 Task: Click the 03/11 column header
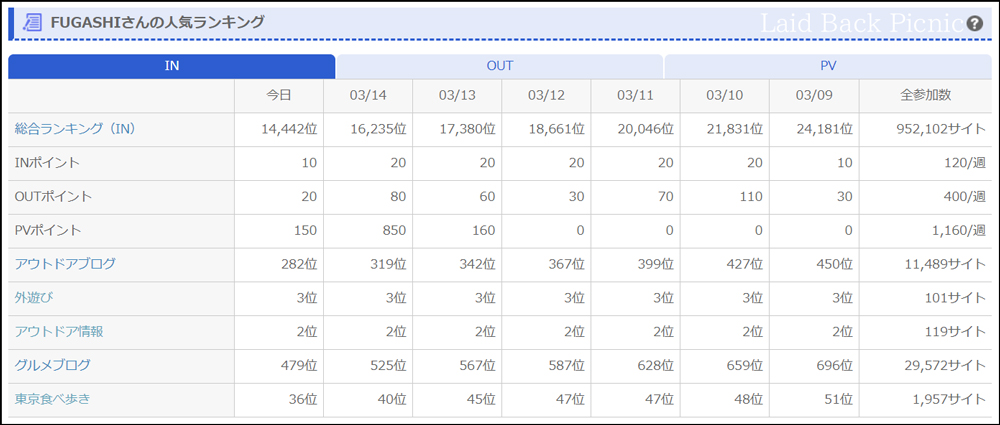coord(636,96)
